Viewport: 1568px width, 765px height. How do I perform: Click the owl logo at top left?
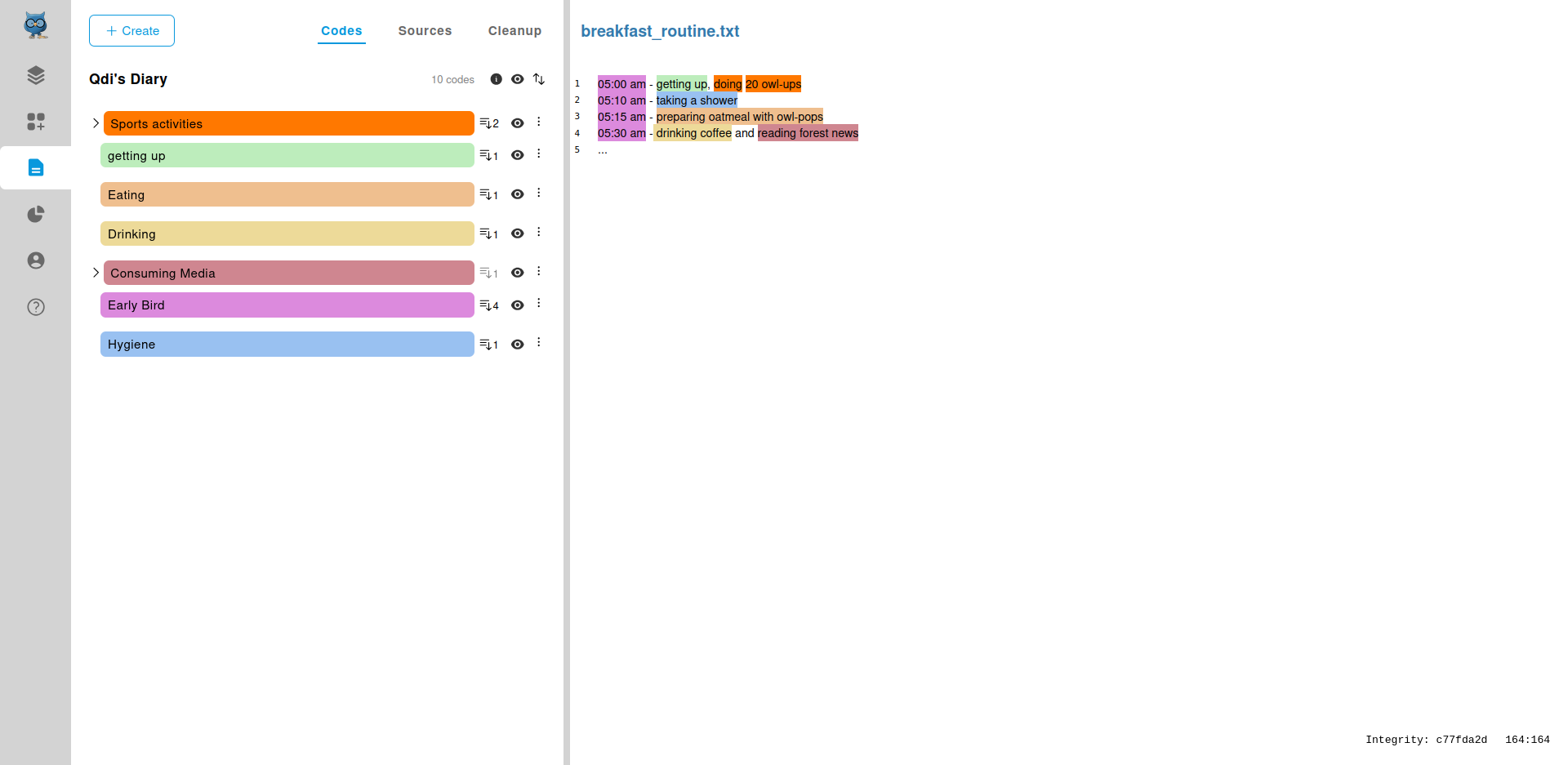[x=35, y=25]
